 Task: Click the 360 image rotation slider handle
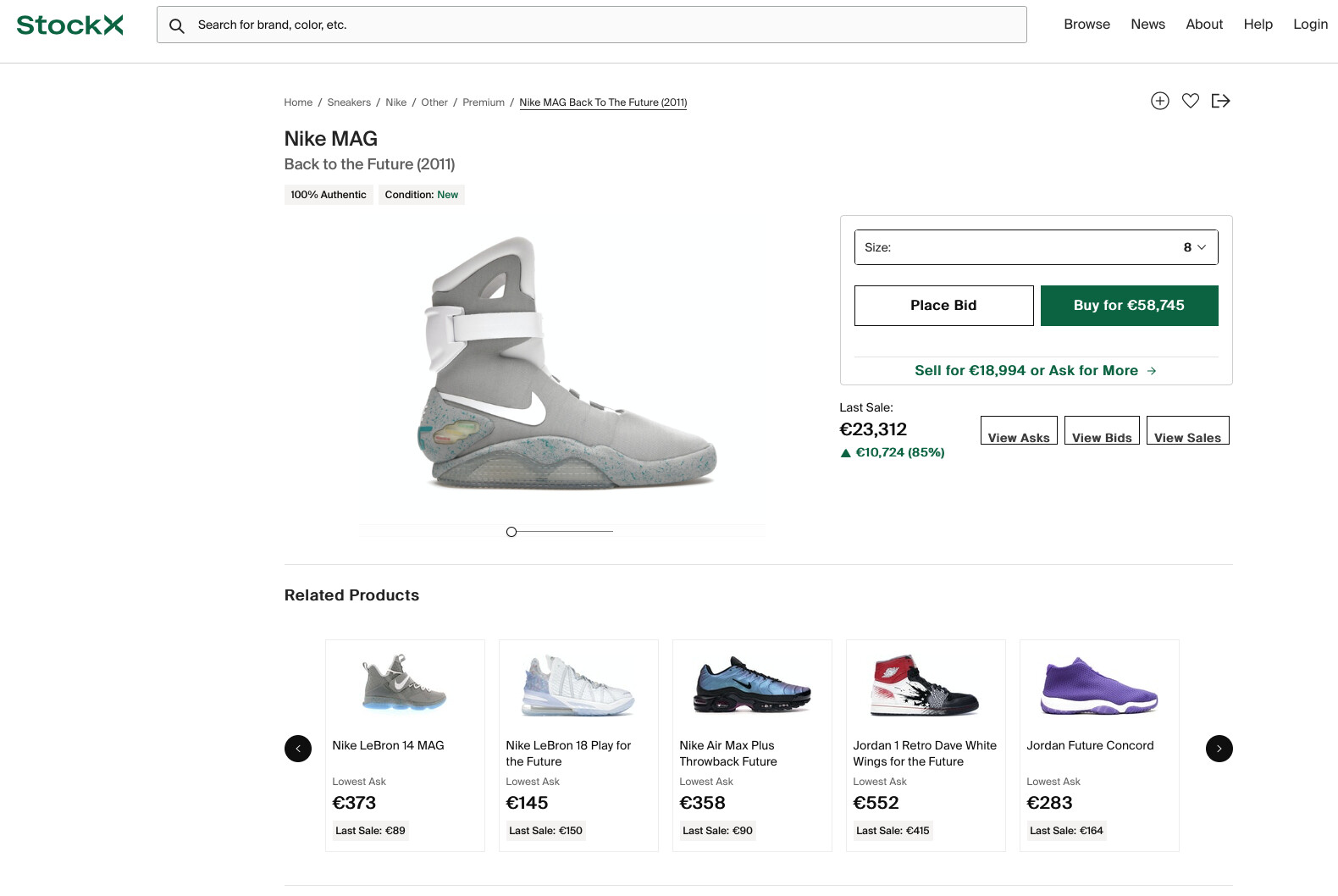point(511,532)
